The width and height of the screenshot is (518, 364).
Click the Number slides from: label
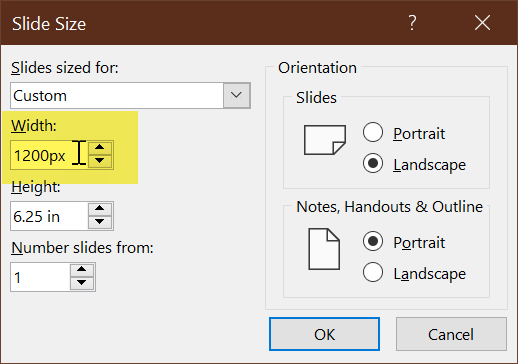pyautogui.click(x=82, y=248)
